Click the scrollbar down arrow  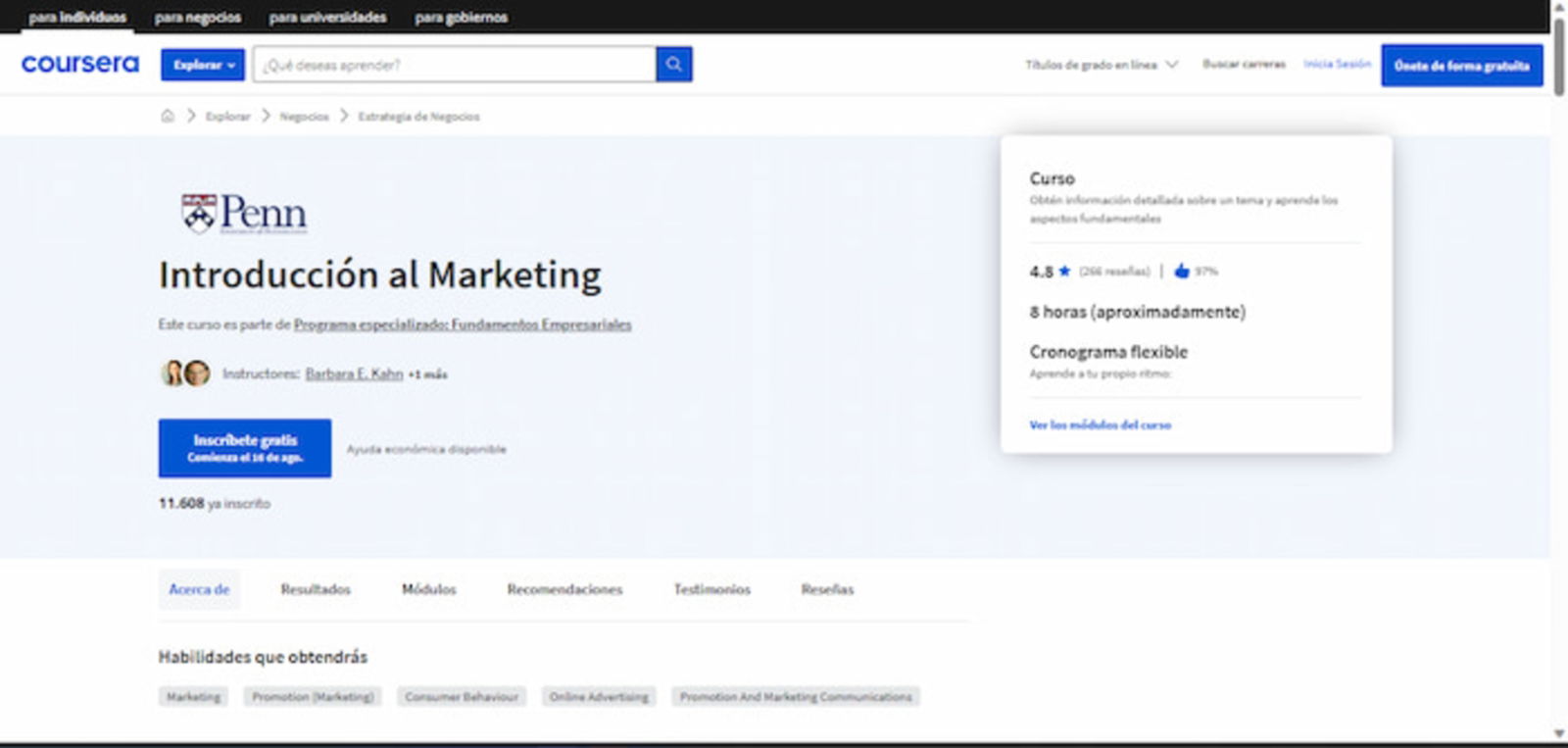(1559, 733)
